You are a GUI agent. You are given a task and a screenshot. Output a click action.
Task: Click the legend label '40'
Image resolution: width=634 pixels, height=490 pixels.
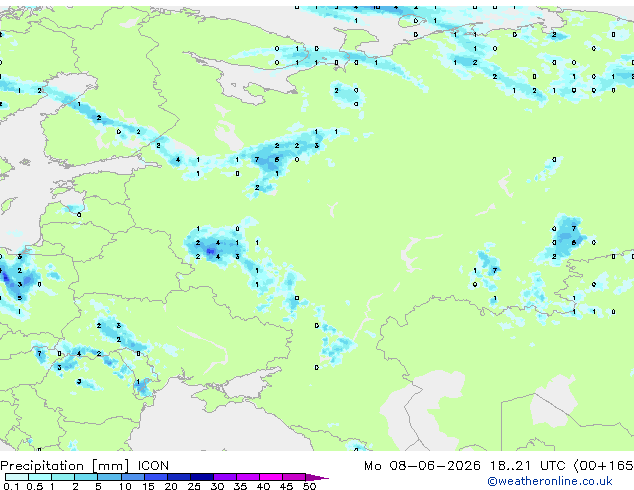(x=263, y=486)
